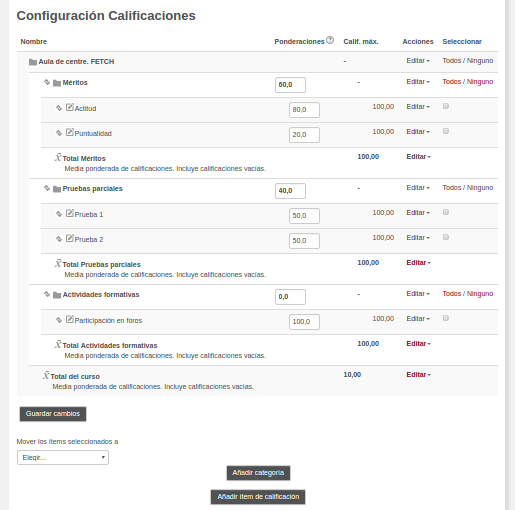The image size is (515, 510).
Task: Click the help icon beside Ponderaciones
Action: point(330,40)
